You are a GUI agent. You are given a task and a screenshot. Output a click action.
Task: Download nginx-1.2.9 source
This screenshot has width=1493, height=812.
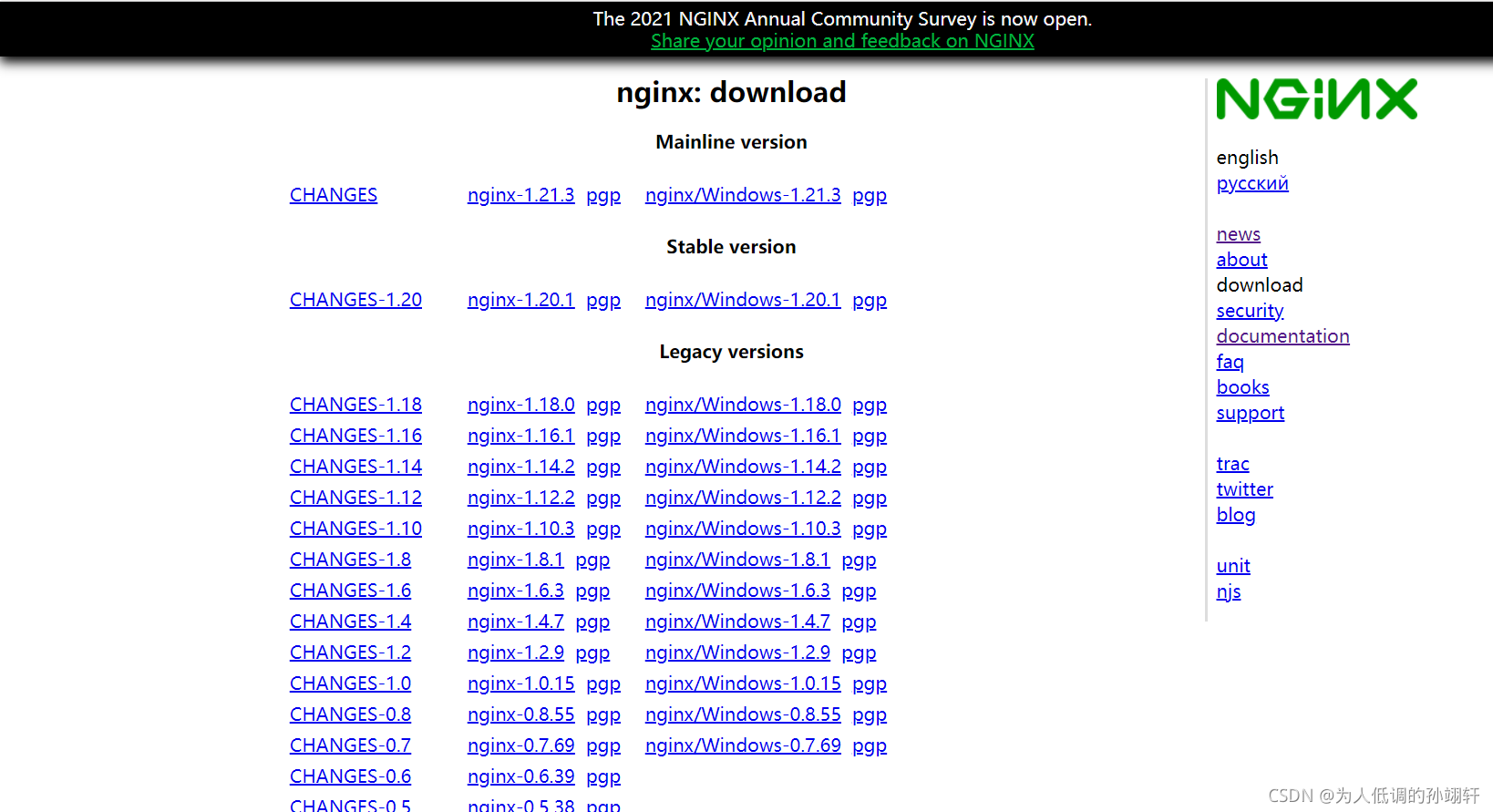coord(516,653)
